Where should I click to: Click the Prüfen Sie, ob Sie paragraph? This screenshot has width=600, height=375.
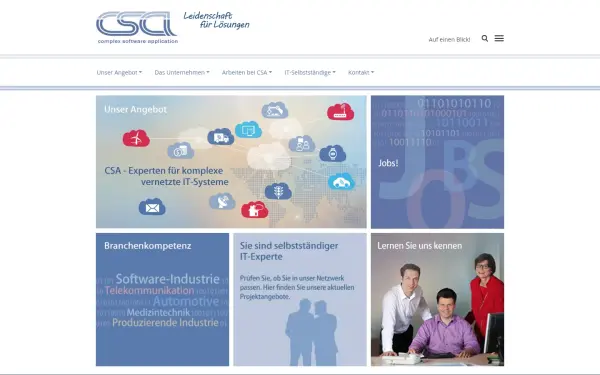coord(297,287)
